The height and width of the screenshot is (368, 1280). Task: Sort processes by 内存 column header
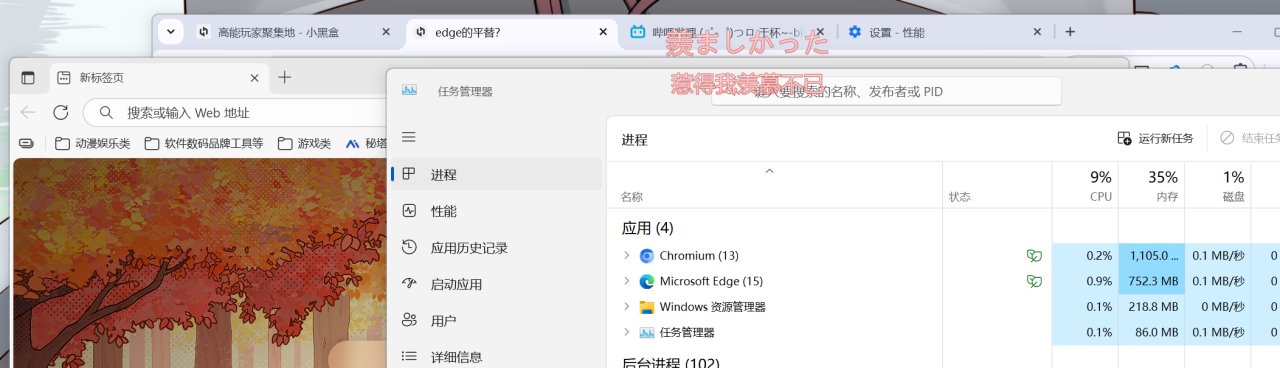(1151, 185)
